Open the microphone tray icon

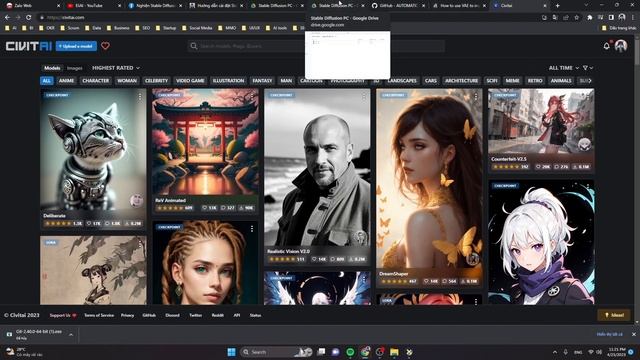click(x=566, y=352)
